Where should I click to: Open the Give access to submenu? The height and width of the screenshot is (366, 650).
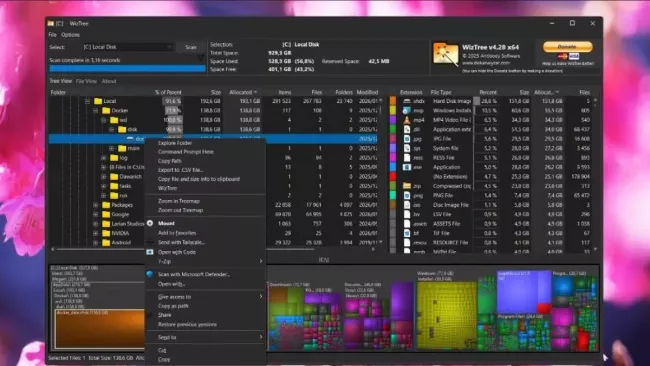205,296
